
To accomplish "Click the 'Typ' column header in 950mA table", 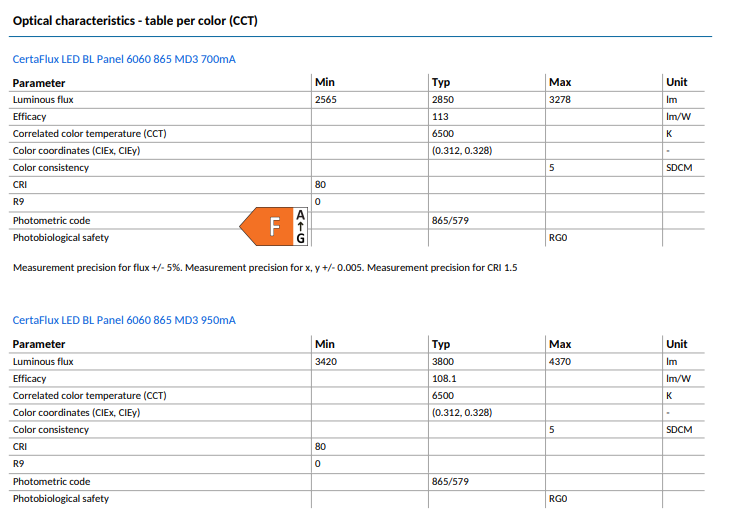I will 441,345.
